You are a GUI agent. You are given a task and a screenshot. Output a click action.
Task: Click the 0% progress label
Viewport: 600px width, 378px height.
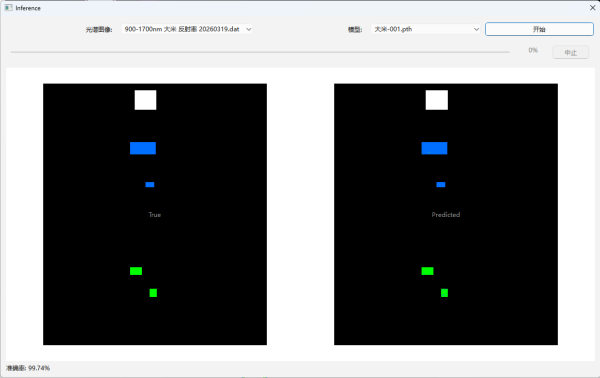pos(533,50)
